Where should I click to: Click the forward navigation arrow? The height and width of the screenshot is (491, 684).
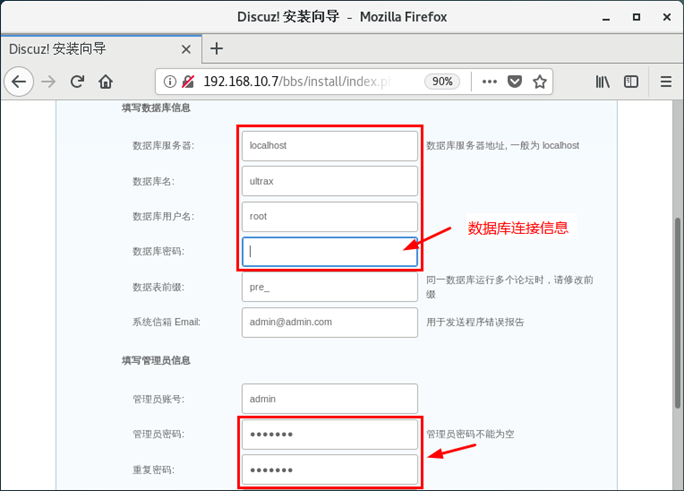(x=48, y=82)
